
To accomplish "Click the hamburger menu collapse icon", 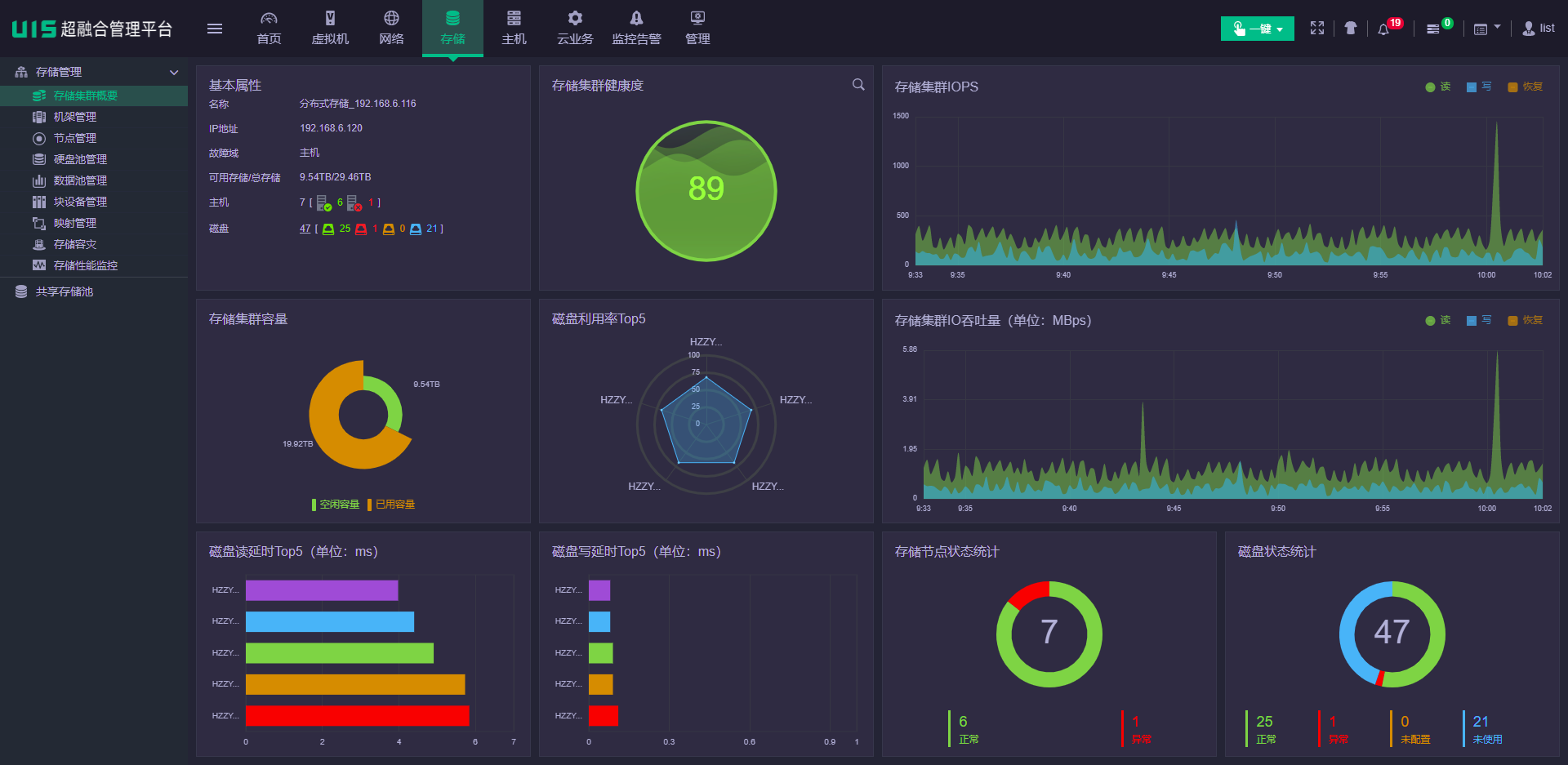I will click(215, 29).
